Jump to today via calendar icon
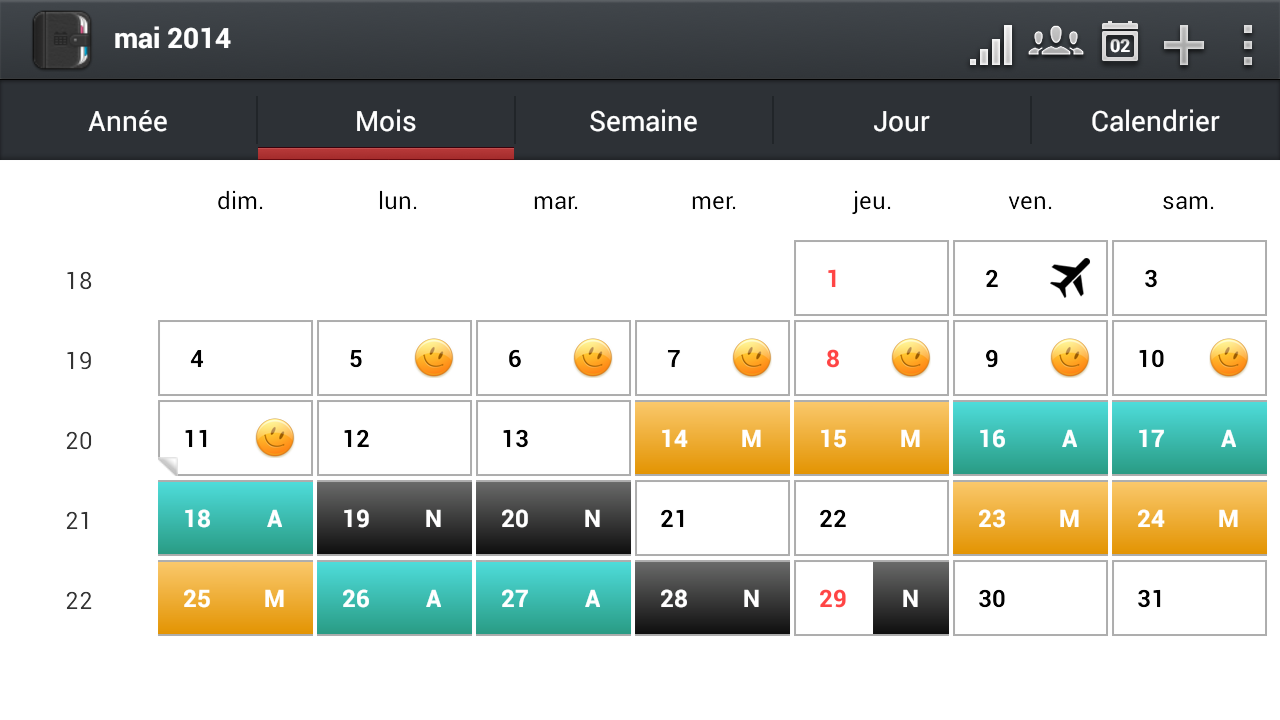The height and width of the screenshot is (720, 1280). tap(1120, 43)
